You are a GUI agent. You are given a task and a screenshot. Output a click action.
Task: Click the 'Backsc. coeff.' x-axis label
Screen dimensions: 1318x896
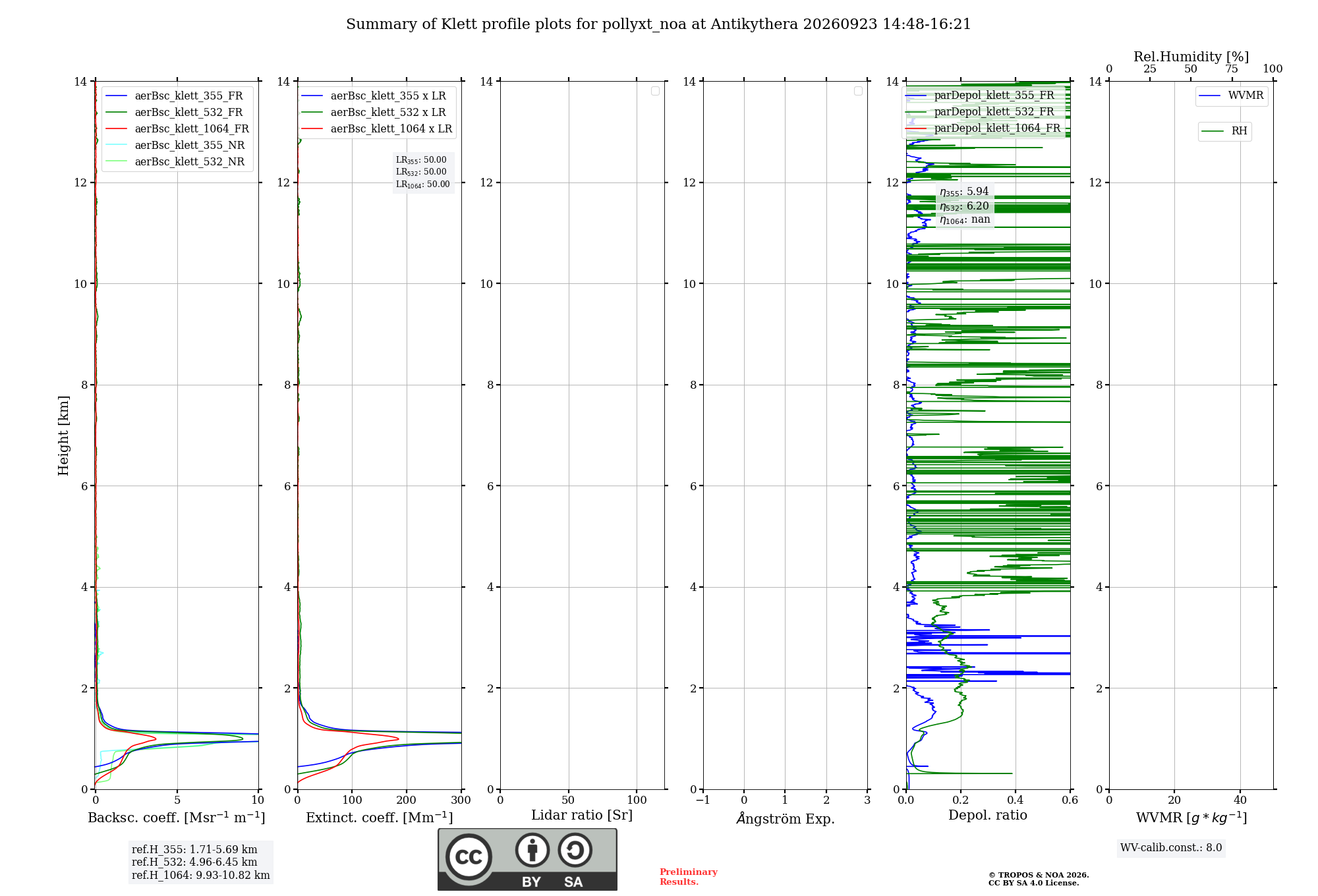177,818
